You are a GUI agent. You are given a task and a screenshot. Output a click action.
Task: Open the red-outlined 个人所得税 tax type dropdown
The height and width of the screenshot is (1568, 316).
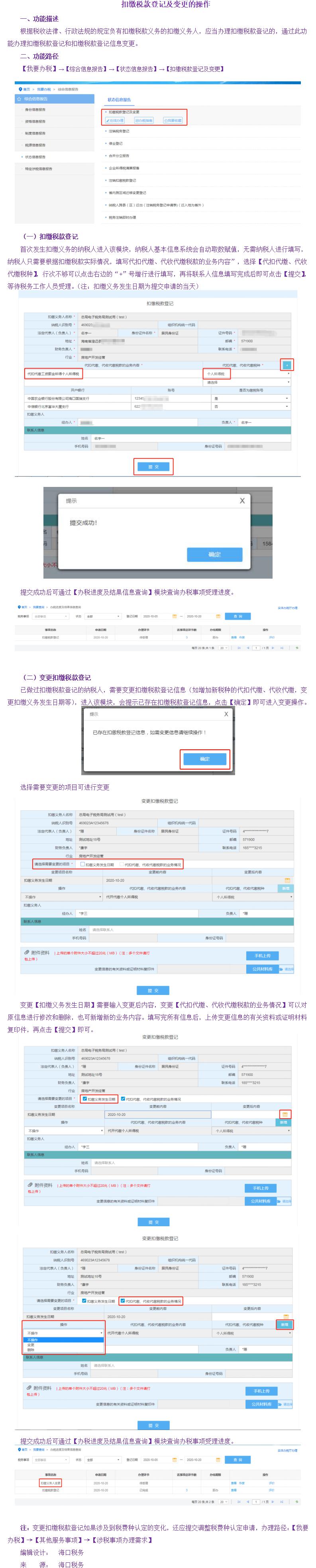[216, 374]
